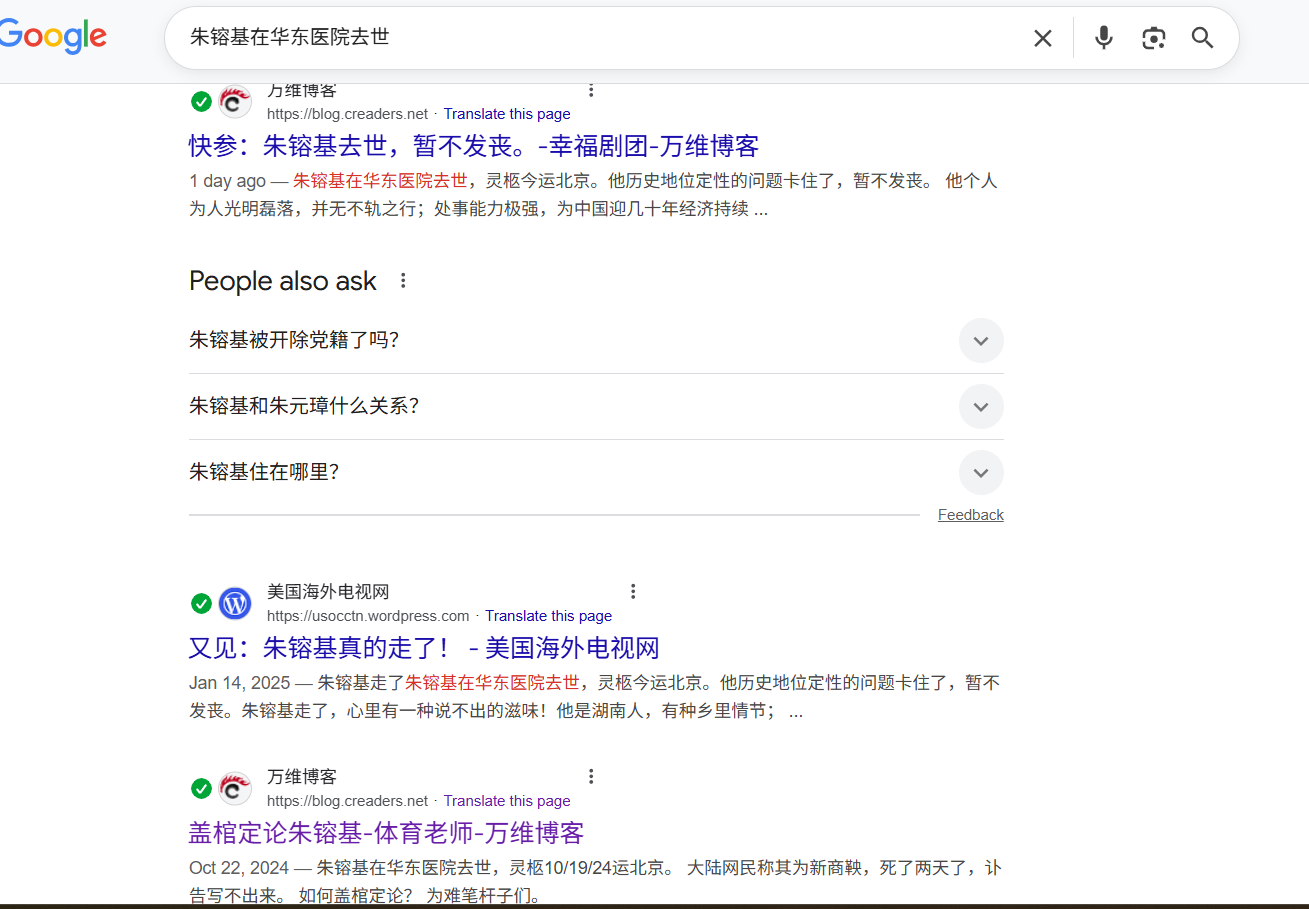1309x909 pixels.
Task: Click the Feedback link
Action: [x=970, y=515]
